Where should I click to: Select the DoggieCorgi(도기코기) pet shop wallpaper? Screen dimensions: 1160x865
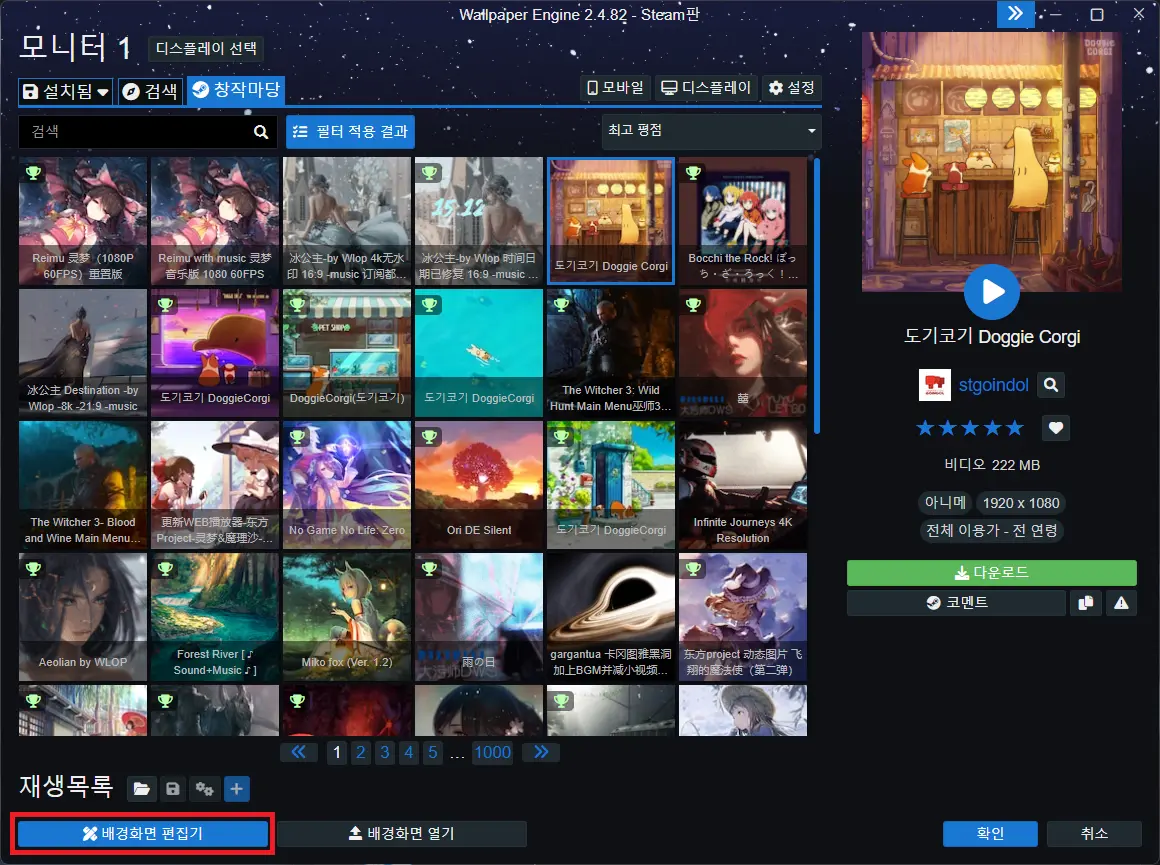[346, 352]
